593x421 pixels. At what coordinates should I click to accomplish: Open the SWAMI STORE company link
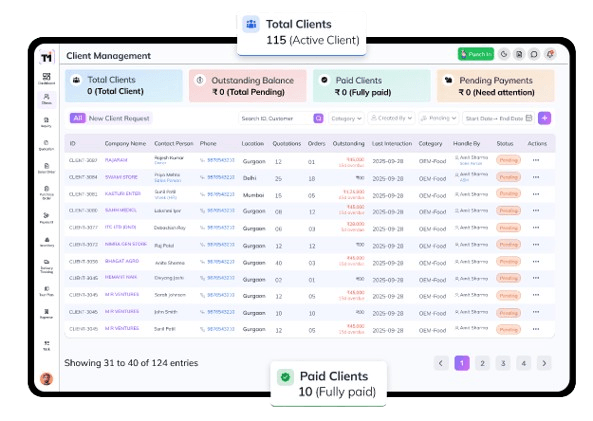pyautogui.click(x=121, y=177)
